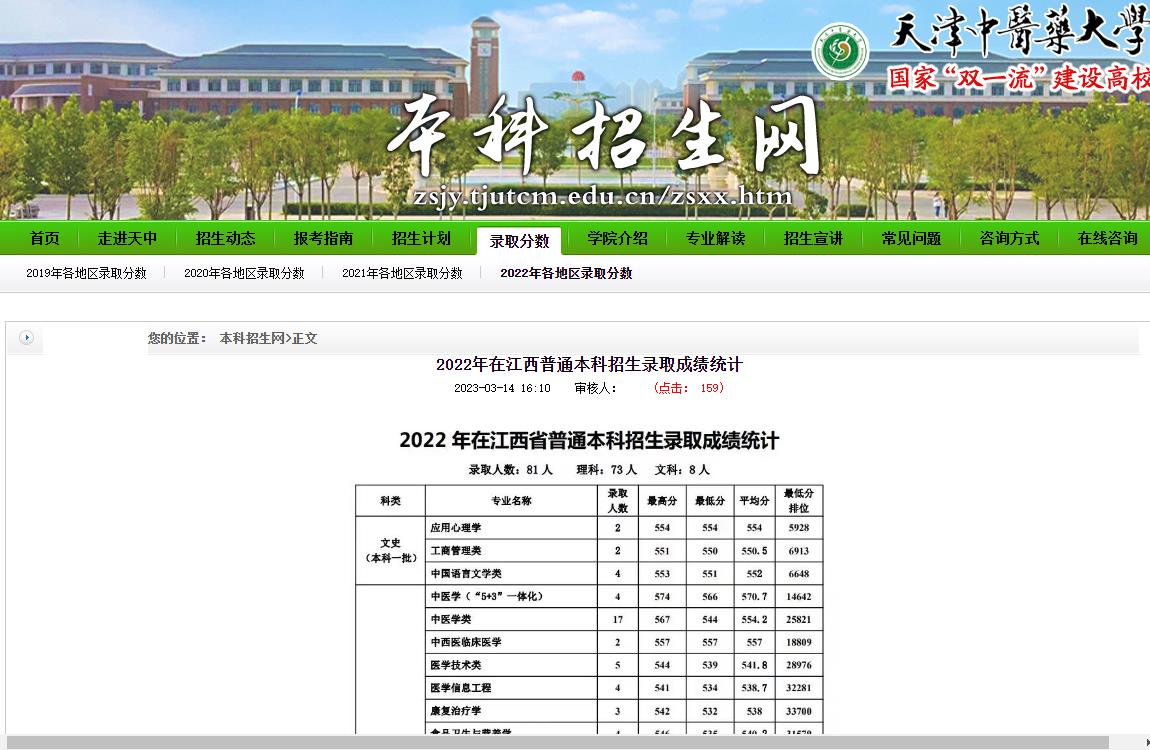Image resolution: width=1150 pixels, height=750 pixels.
Task: Open 专业解读 in navigation bar
Action: pyautogui.click(x=715, y=238)
